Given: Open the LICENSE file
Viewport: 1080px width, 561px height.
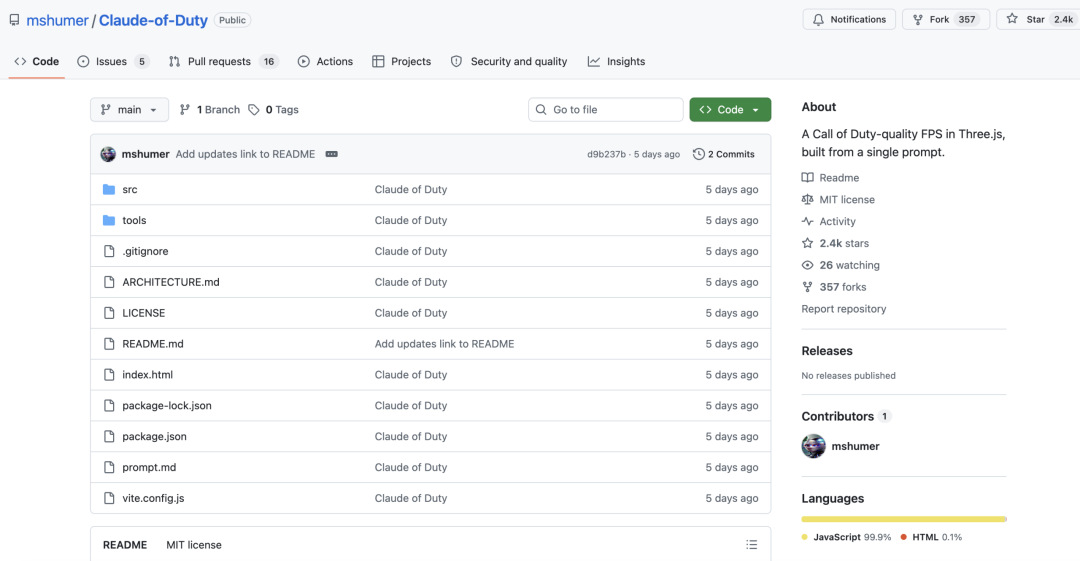Looking at the screenshot, I should [144, 313].
